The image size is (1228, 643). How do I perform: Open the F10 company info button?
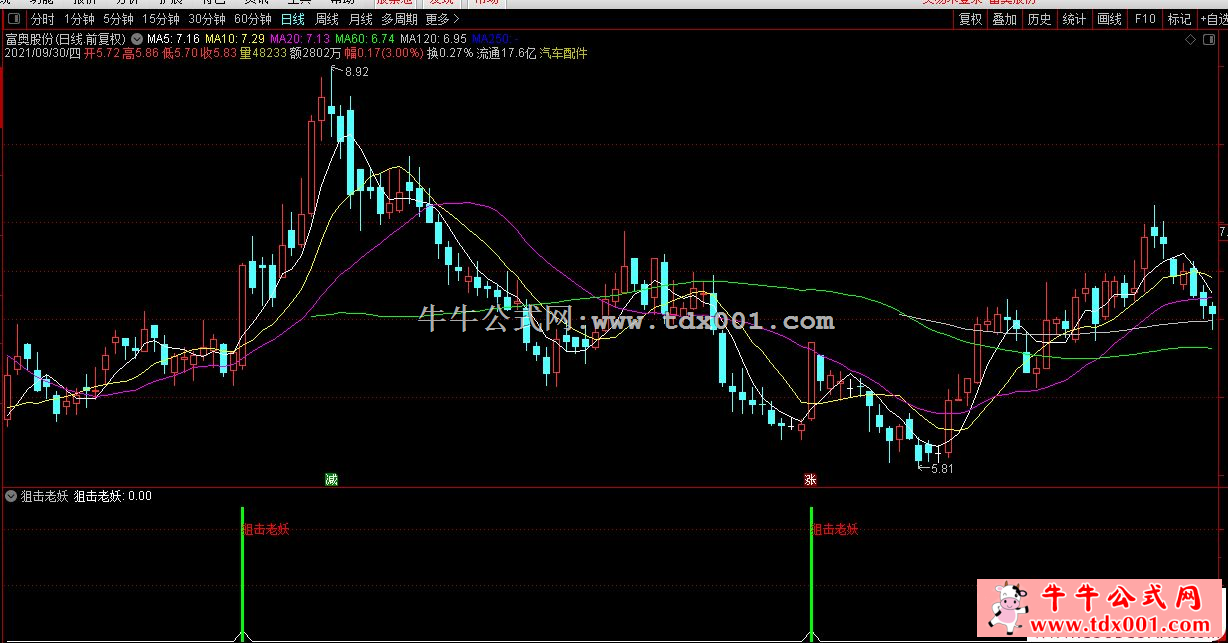[x=1145, y=19]
